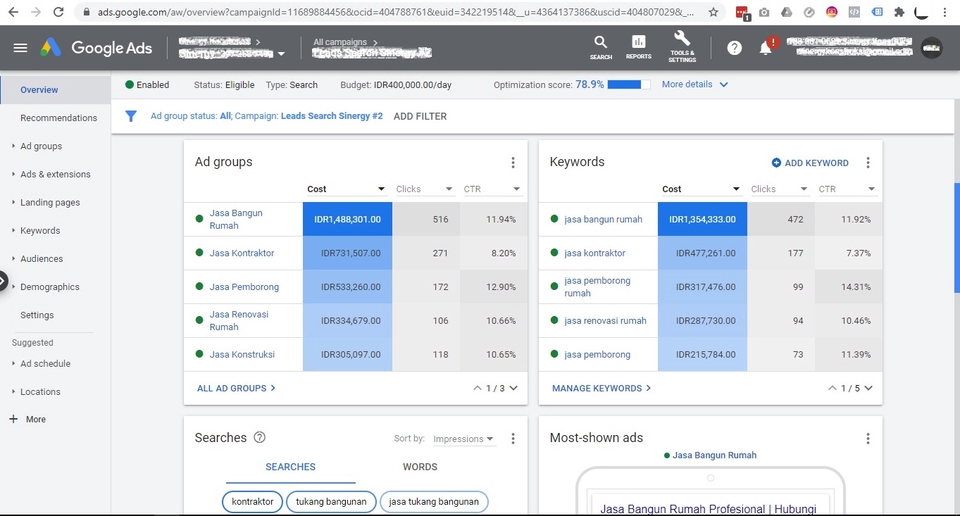Click optimization score progress bar

click(628, 84)
